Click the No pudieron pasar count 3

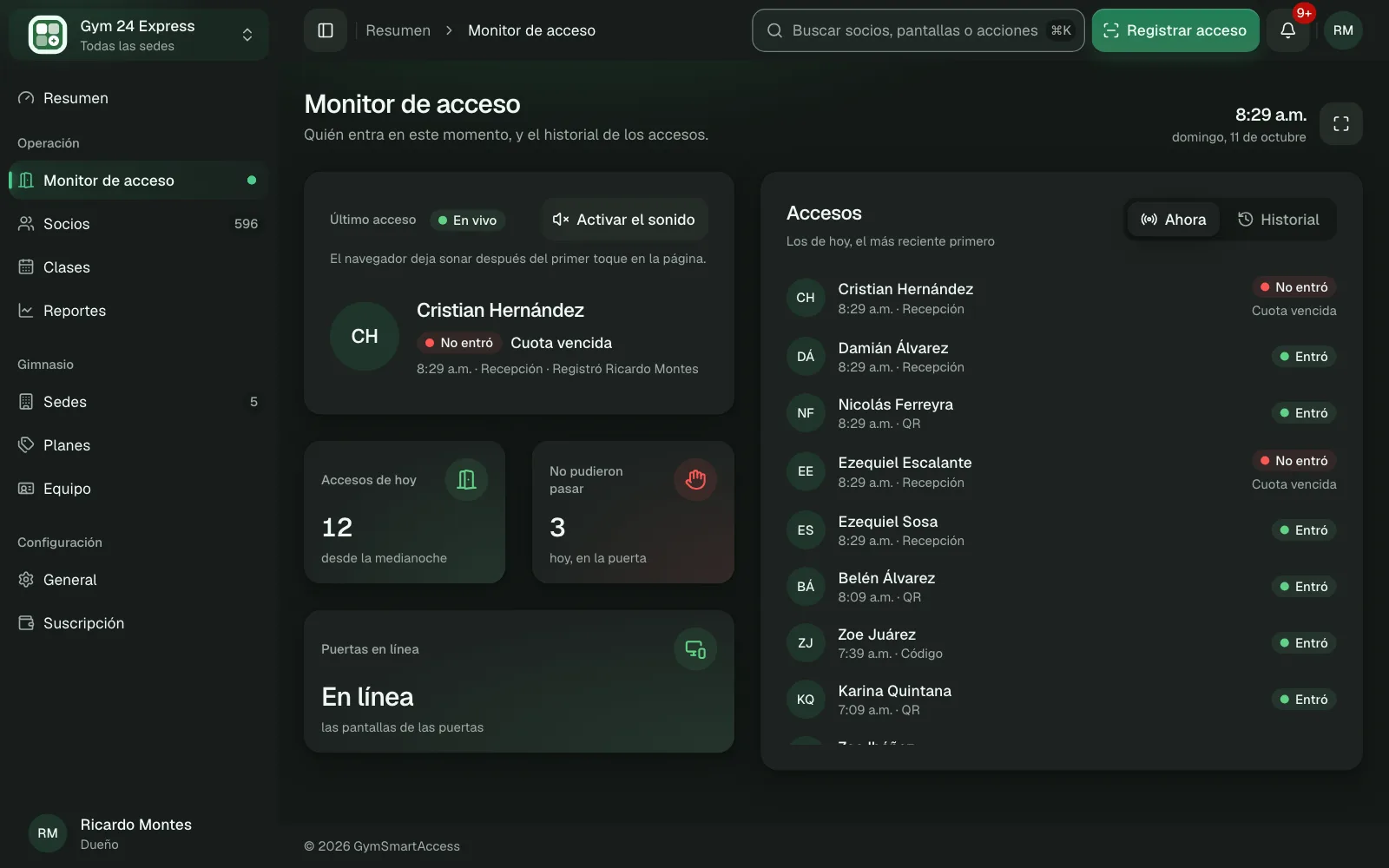[x=557, y=527]
